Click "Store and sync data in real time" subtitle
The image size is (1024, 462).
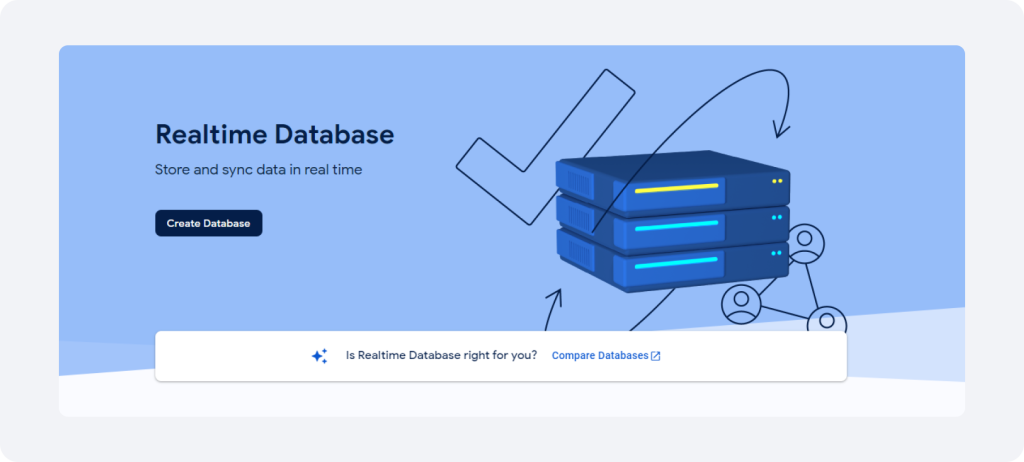(259, 170)
